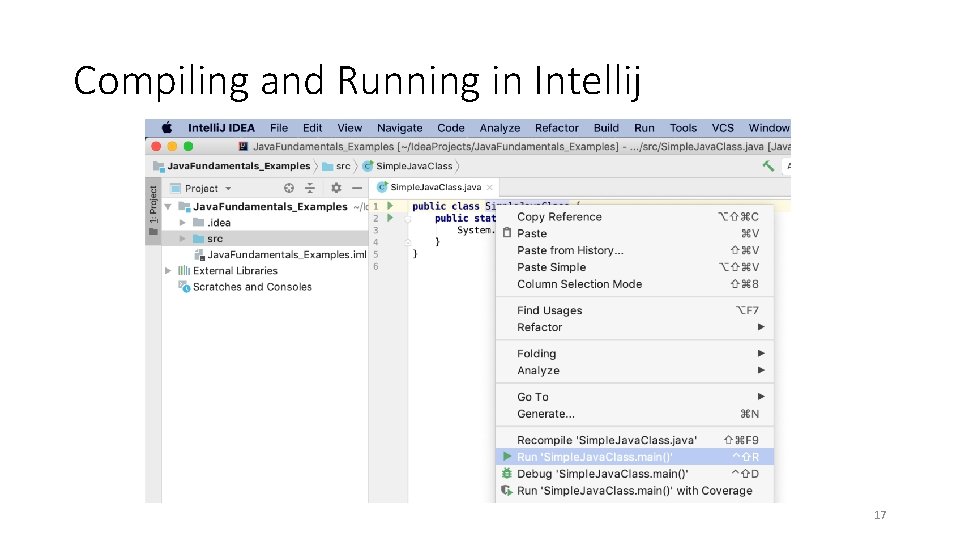
Task: Select Scratches and Consoles row
Action: (264, 287)
